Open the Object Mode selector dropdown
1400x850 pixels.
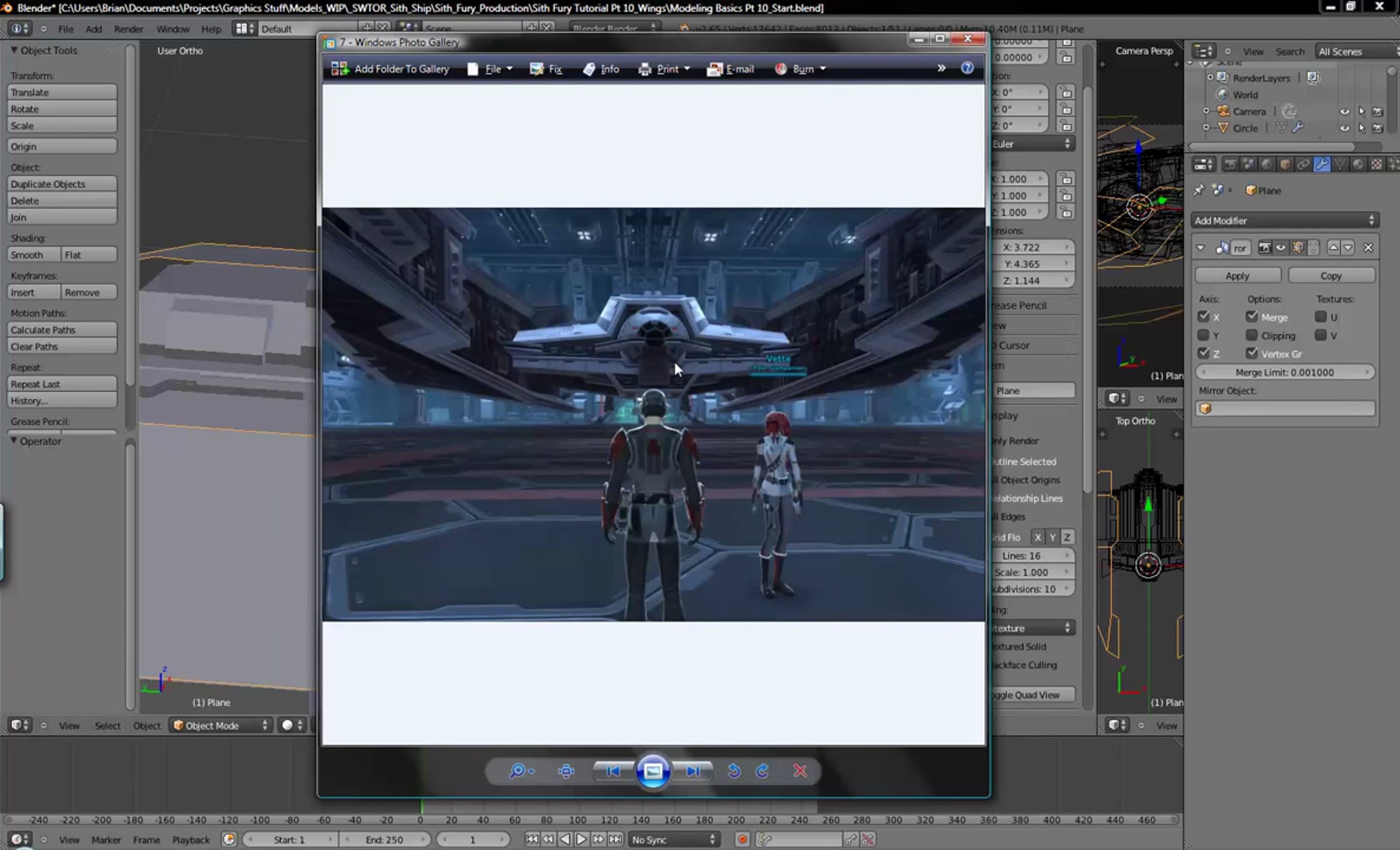[221, 725]
